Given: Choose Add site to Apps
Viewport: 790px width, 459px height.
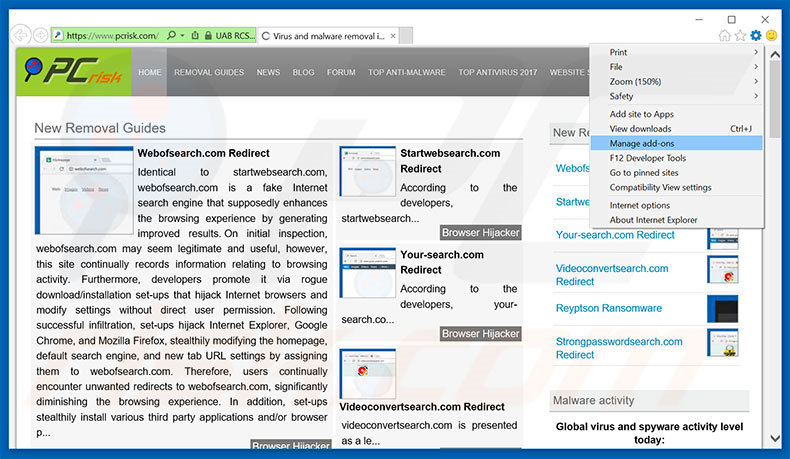Looking at the screenshot, I should [677, 114].
